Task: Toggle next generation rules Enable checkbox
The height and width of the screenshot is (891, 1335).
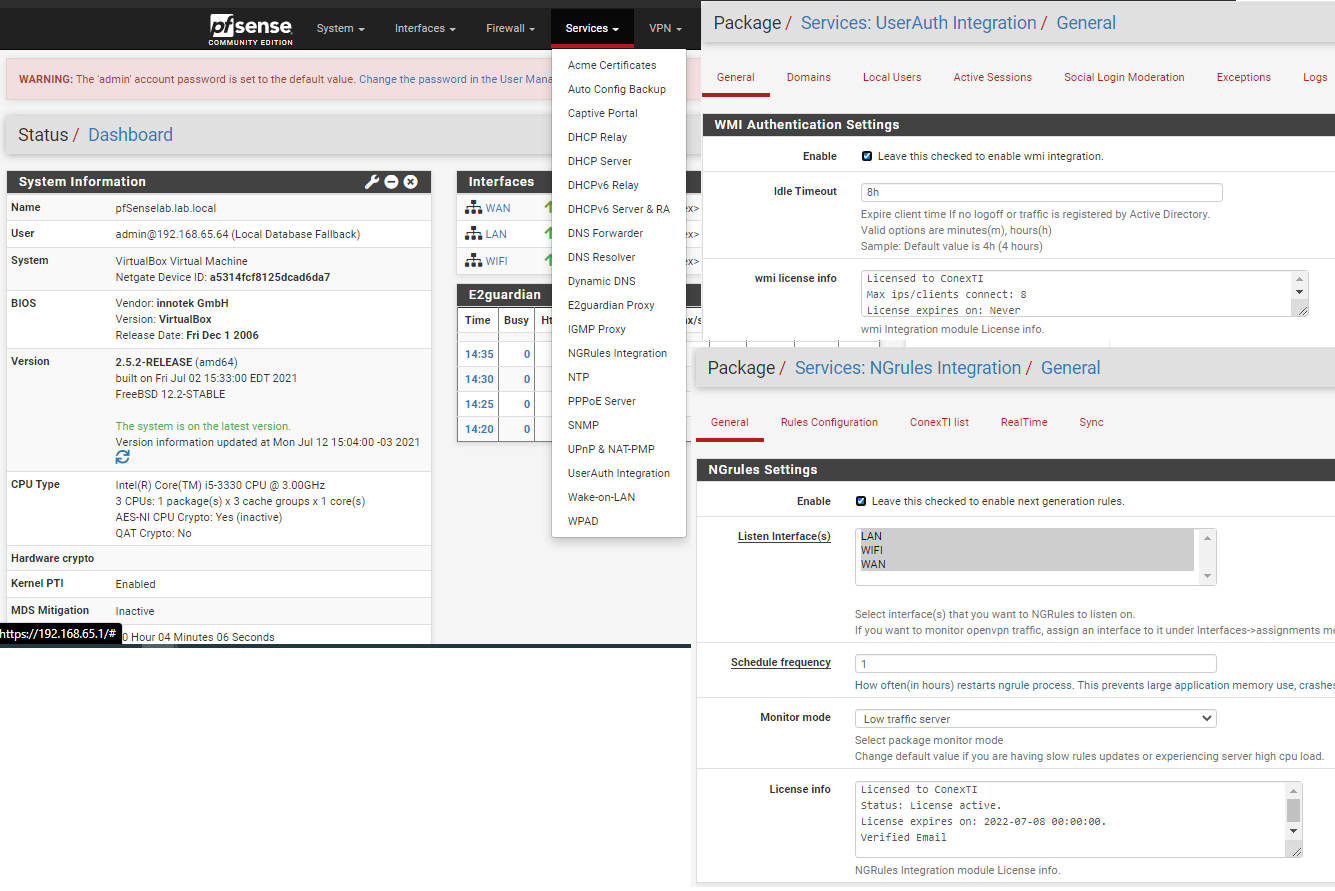Action: (861, 501)
